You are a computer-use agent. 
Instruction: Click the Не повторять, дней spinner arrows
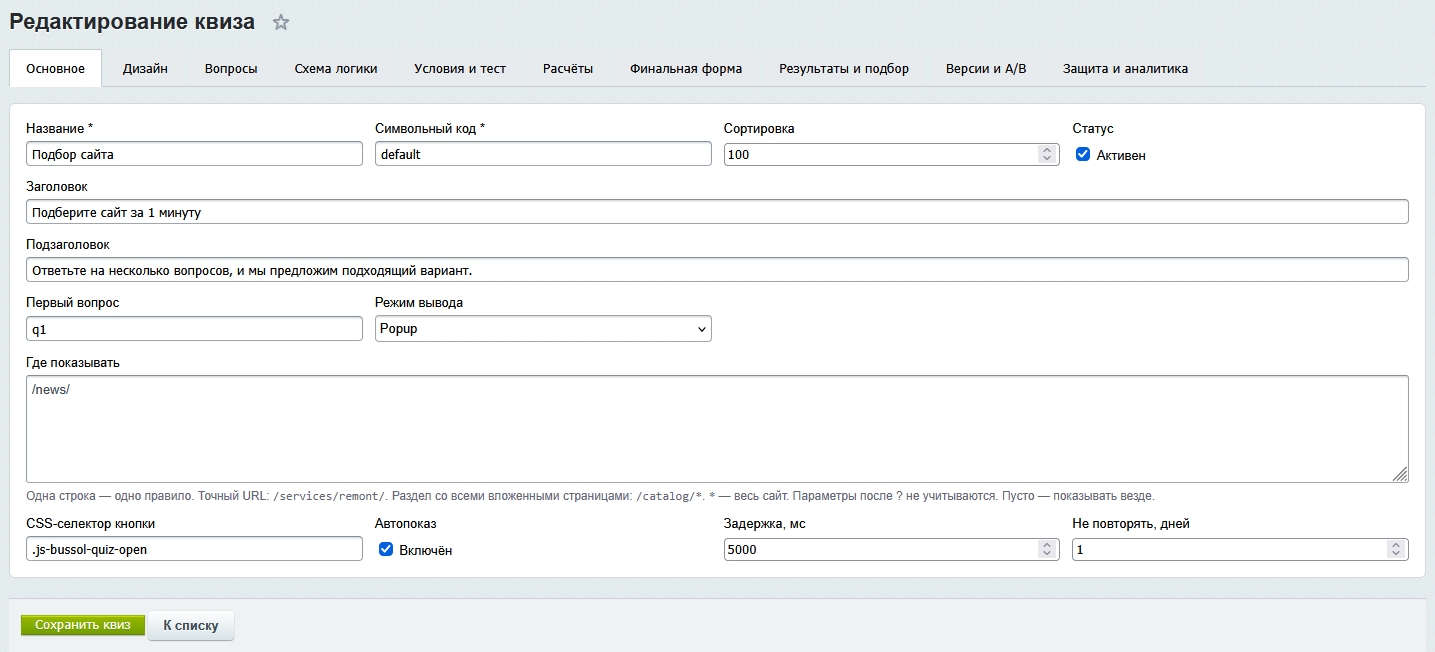coord(1396,549)
